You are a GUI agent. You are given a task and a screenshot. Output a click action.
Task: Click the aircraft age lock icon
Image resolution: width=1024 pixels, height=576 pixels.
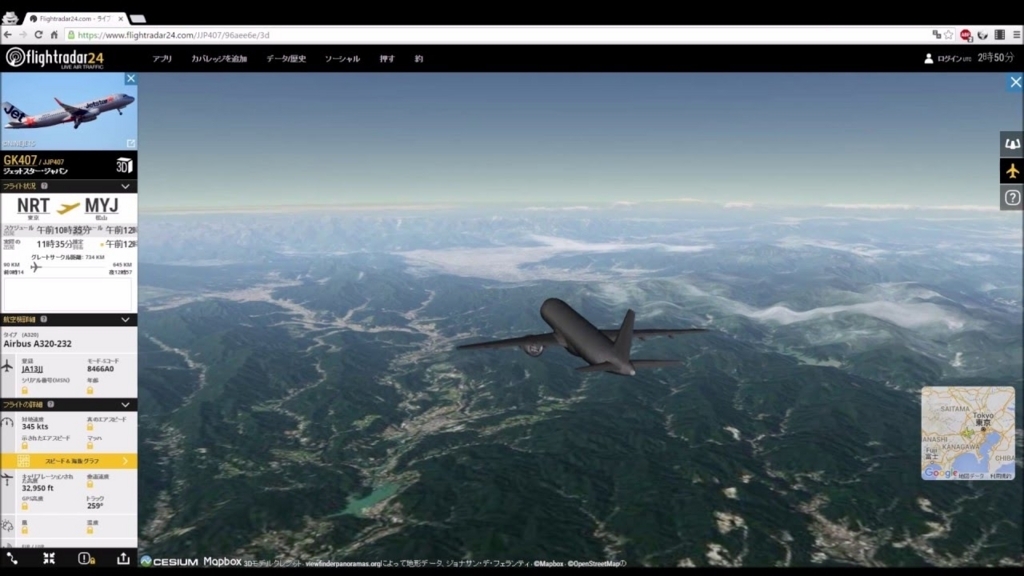click(x=90, y=391)
